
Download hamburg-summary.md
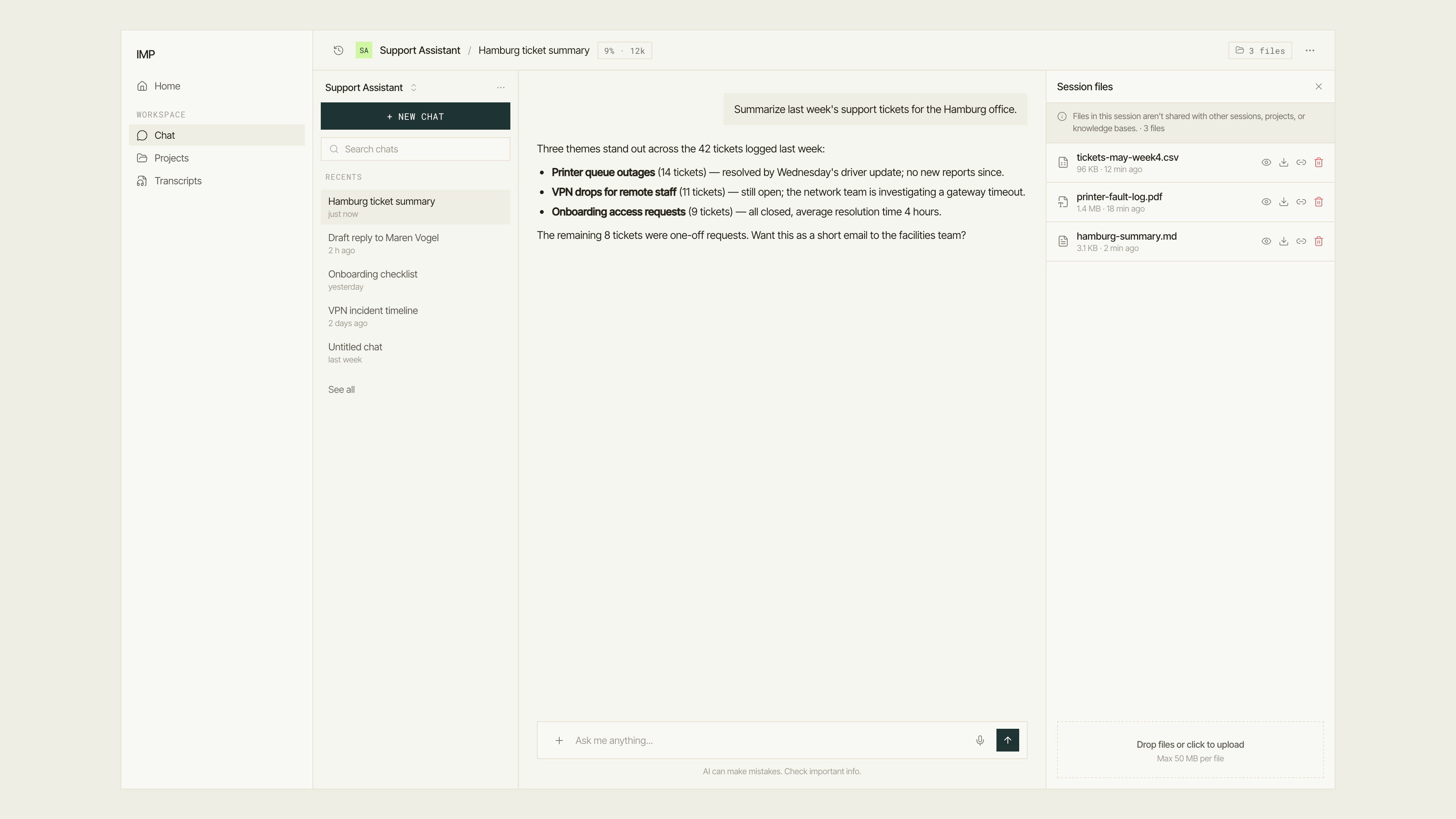click(x=1283, y=242)
